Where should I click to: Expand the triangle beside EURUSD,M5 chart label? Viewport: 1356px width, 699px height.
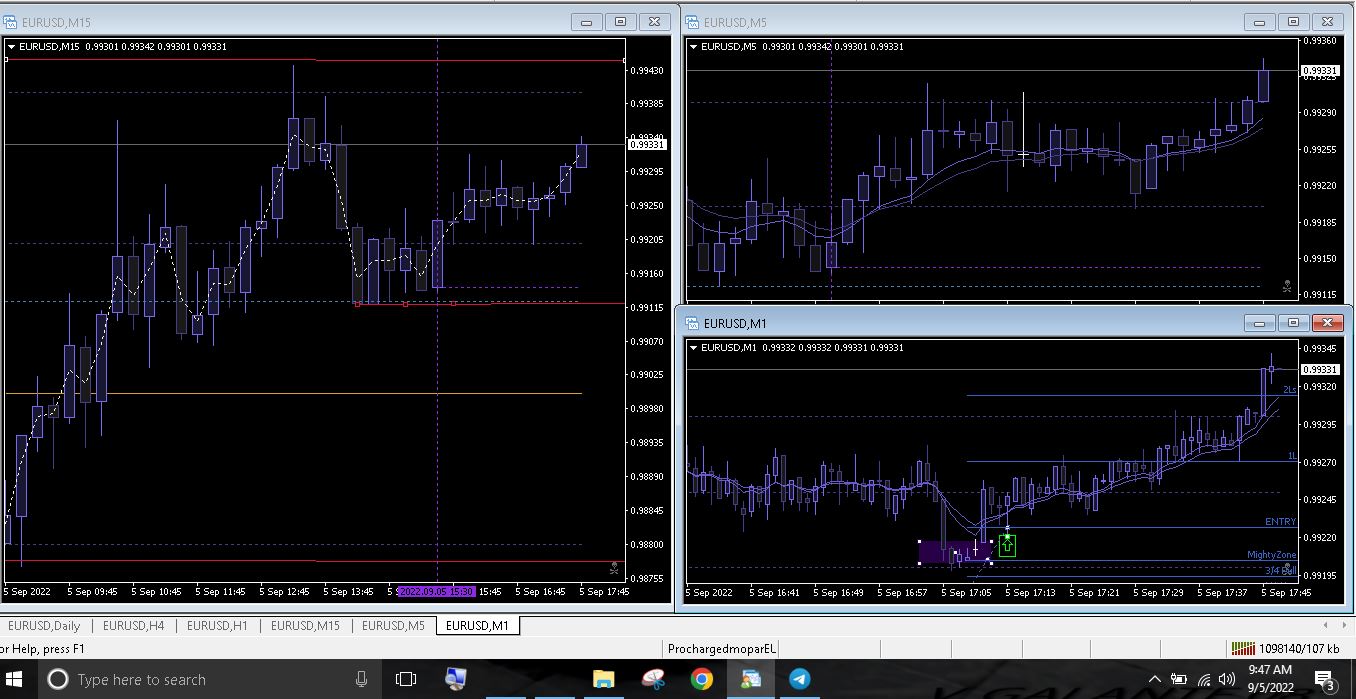pyautogui.click(x=694, y=46)
